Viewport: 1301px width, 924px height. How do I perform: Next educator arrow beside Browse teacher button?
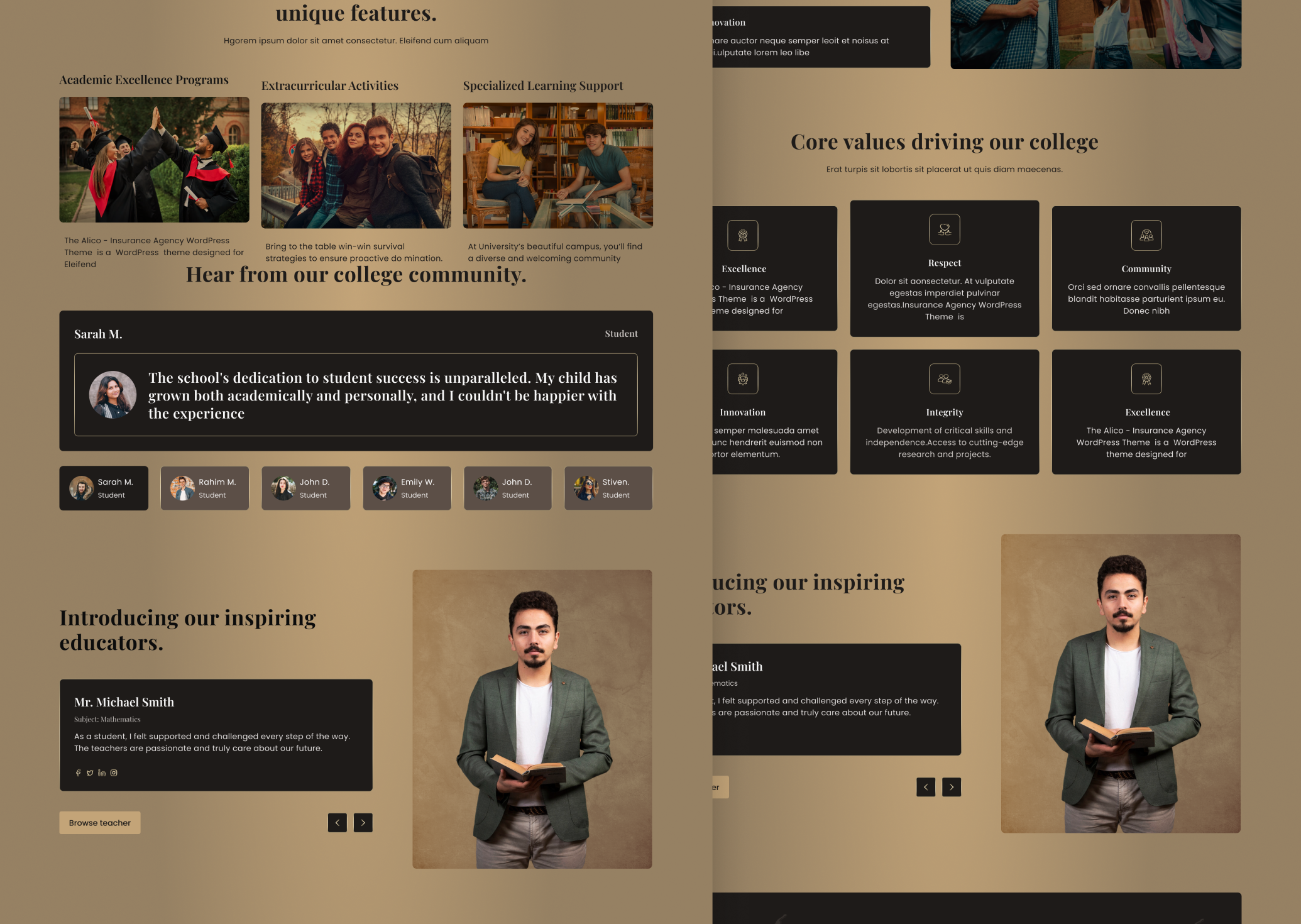[363, 822]
